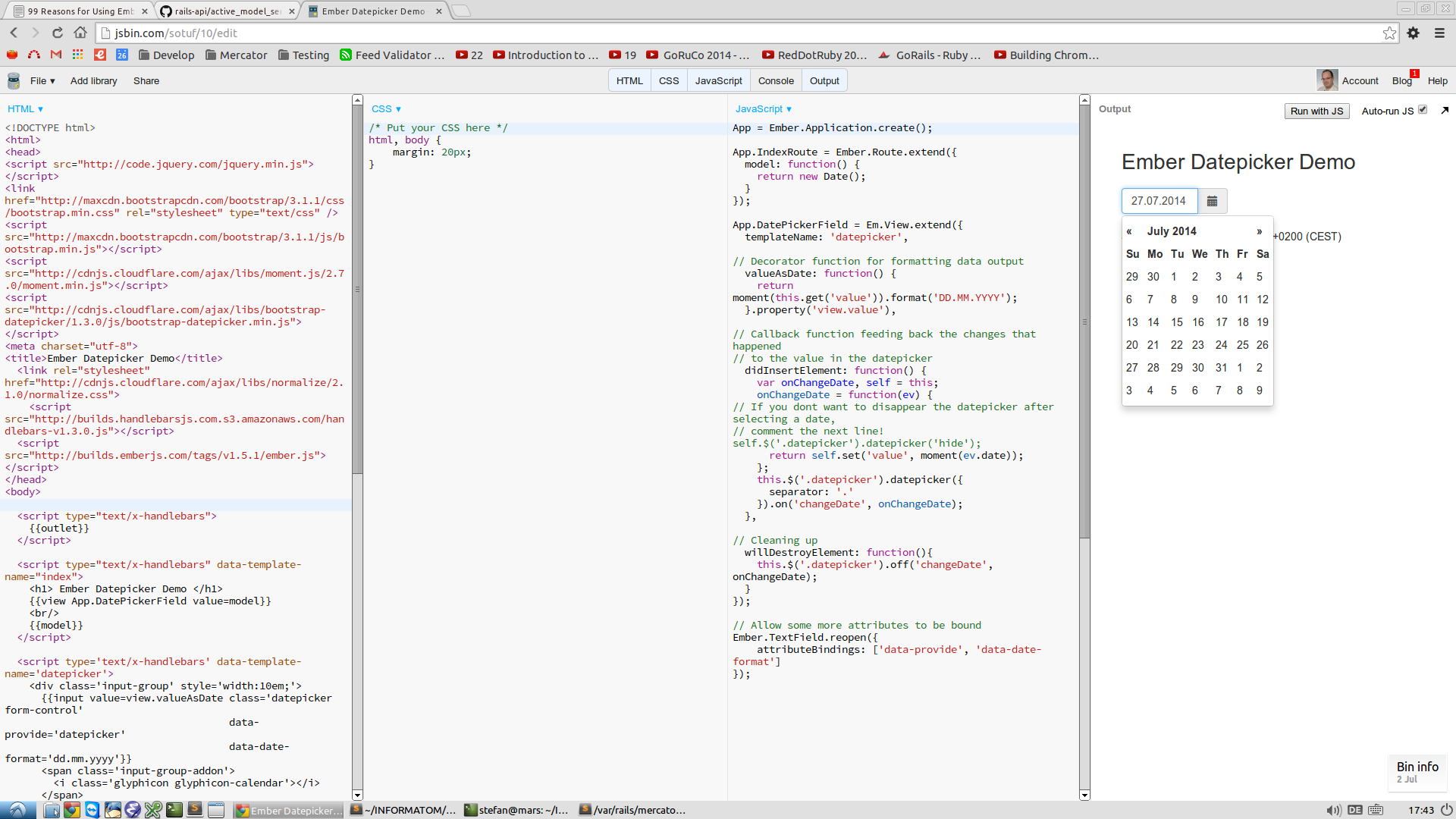Open the Share menu
This screenshot has width=1456, height=819.
146,80
